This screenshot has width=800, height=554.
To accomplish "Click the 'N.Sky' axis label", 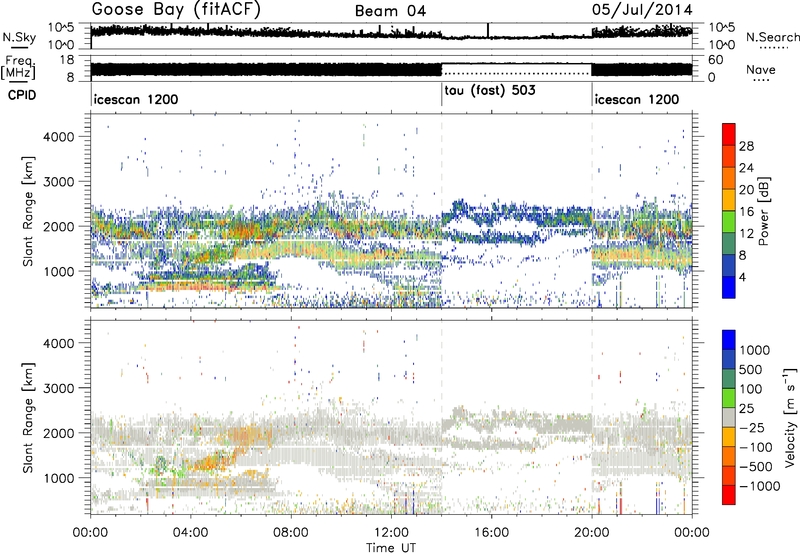I will (x=19, y=37).
